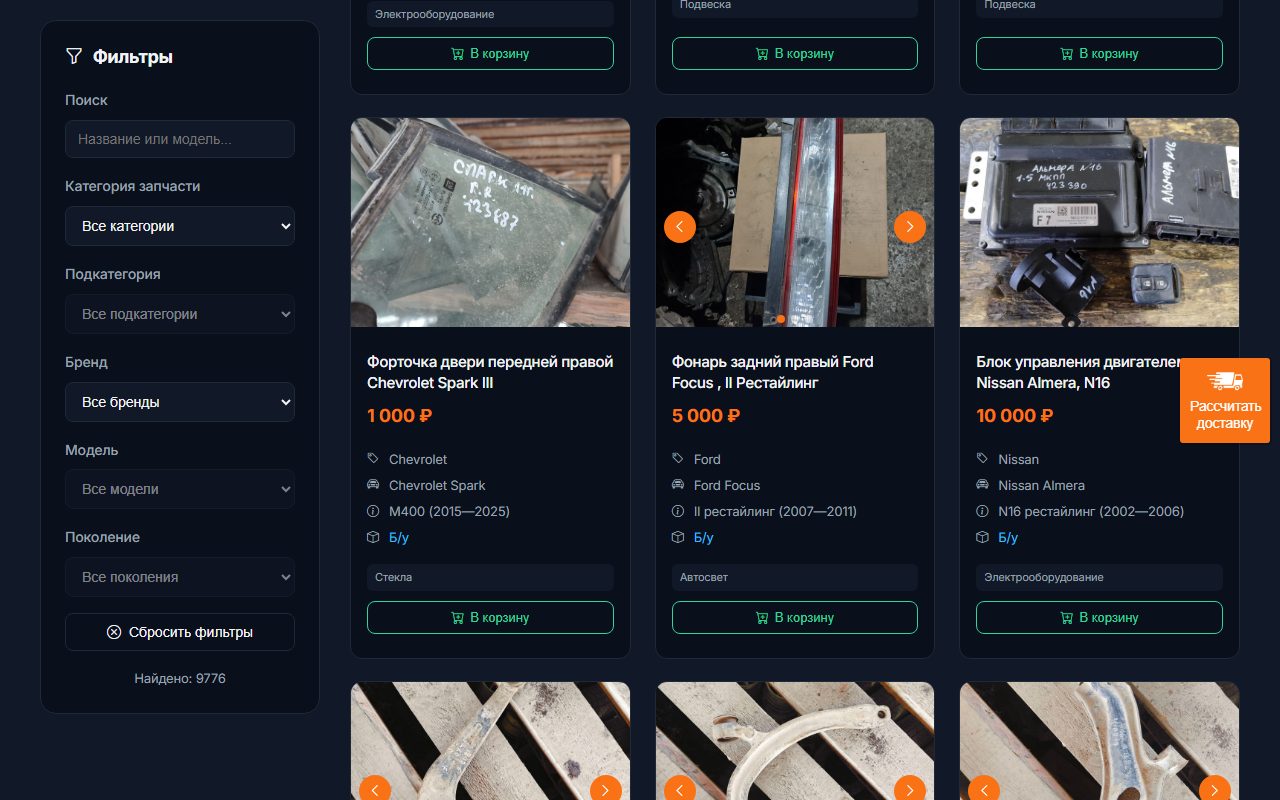1280x800 pixels.
Task: Click the tag icon next to Chevrolet brand
Action: point(373,459)
